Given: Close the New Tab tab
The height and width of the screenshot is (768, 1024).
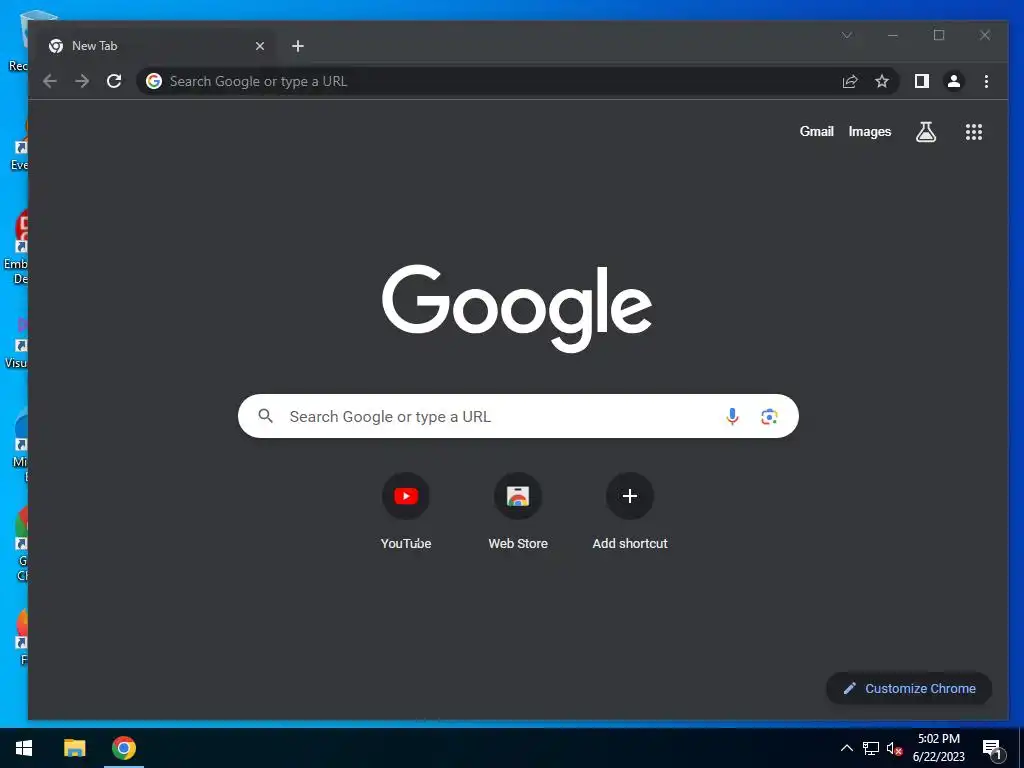Looking at the screenshot, I should (x=260, y=46).
